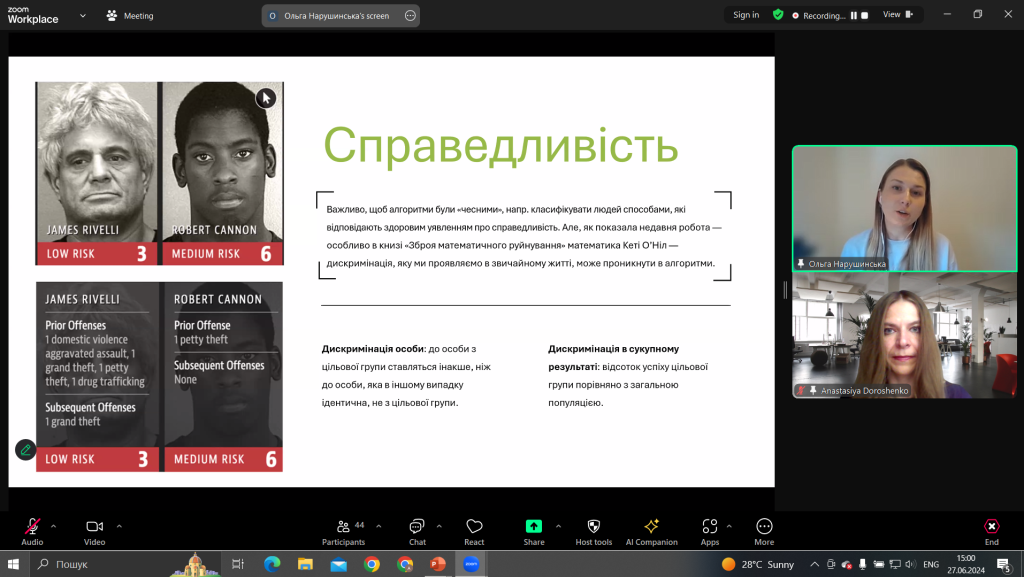Expand video options arrow next to Video
The image size is (1024, 577).
pyautogui.click(x=119, y=526)
